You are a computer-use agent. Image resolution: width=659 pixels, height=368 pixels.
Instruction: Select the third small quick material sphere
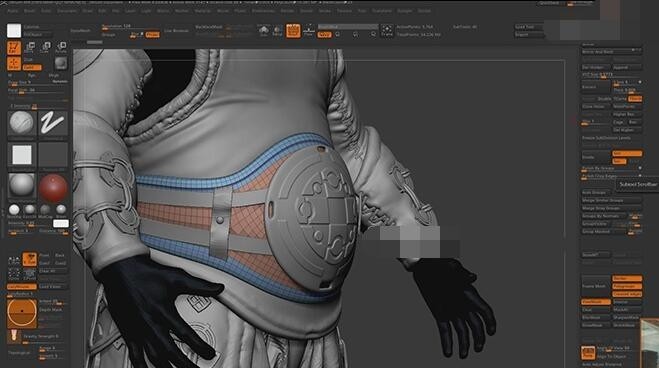(x=45, y=209)
